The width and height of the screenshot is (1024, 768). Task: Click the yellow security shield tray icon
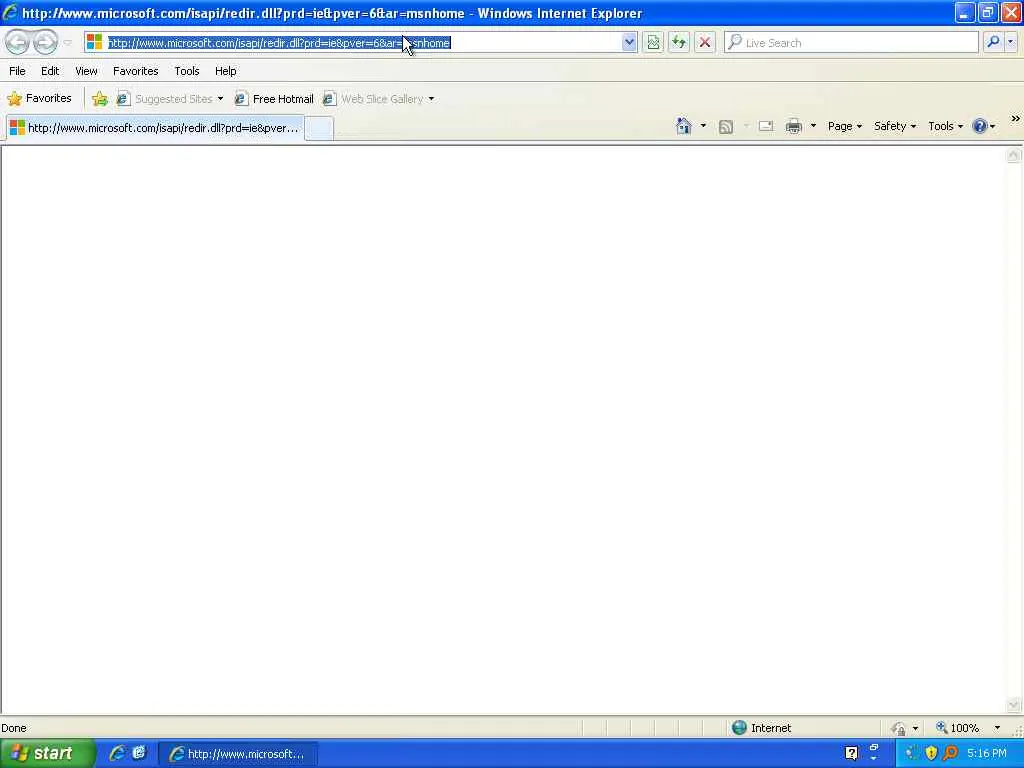[x=931, y=754]
